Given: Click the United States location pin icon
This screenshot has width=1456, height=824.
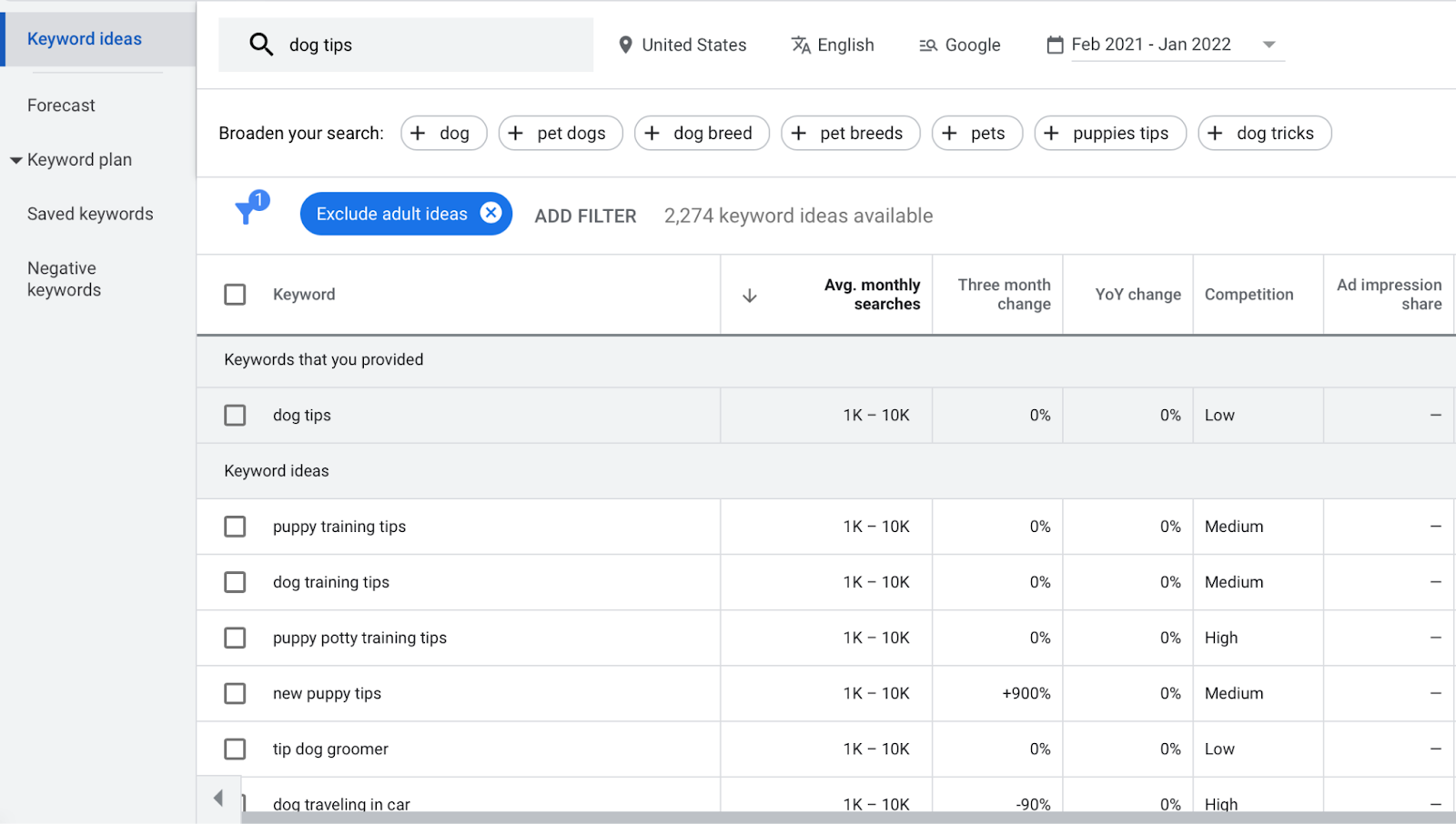Looking at the screenshot, I should click(x=625, y=45).
